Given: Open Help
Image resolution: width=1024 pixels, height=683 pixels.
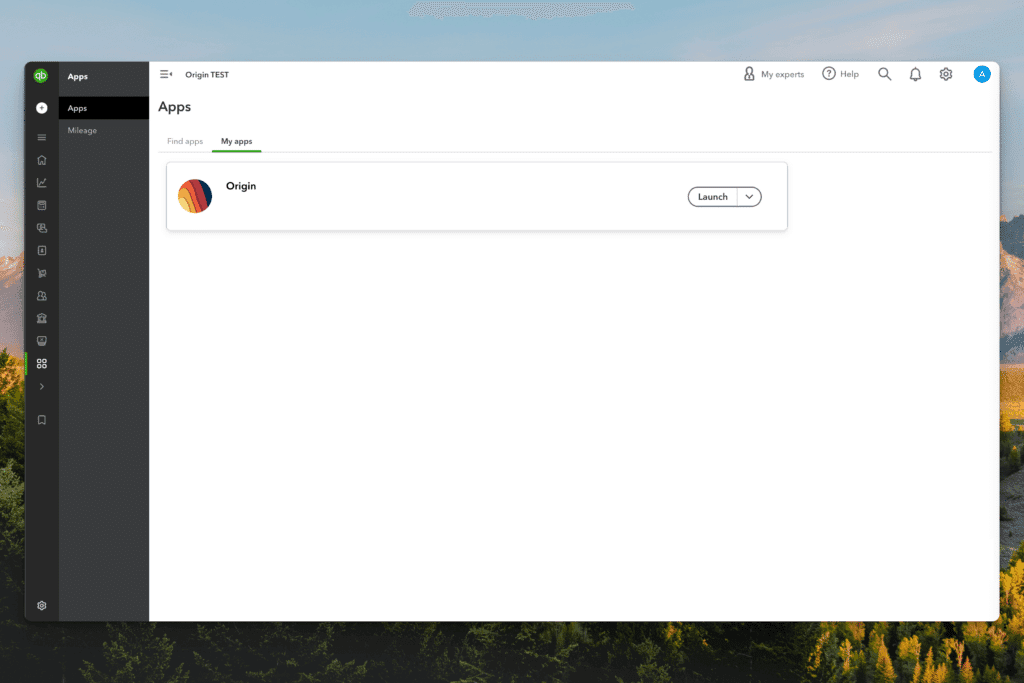Looking at the screenshot, I should click(x=840, y=74).
